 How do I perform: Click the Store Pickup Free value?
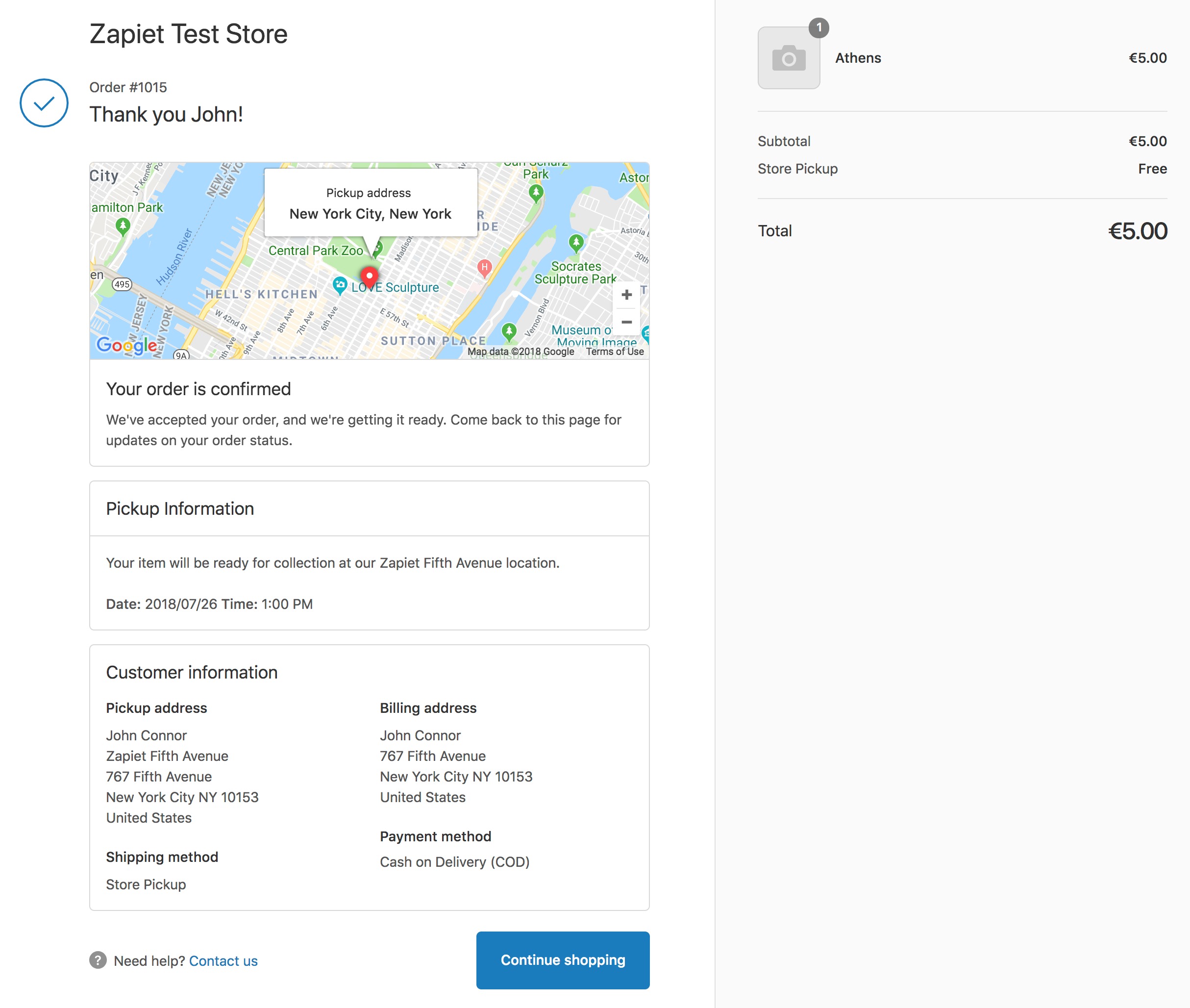[1152, 169]
